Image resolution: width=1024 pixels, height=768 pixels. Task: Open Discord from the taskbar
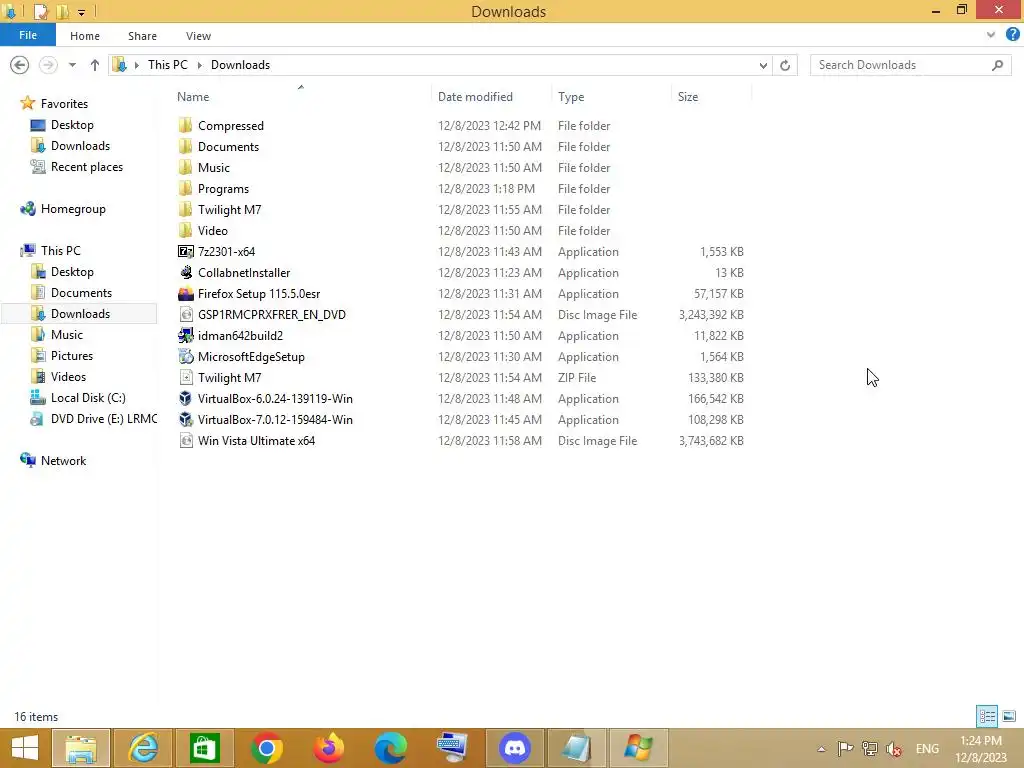click(515, 748)
